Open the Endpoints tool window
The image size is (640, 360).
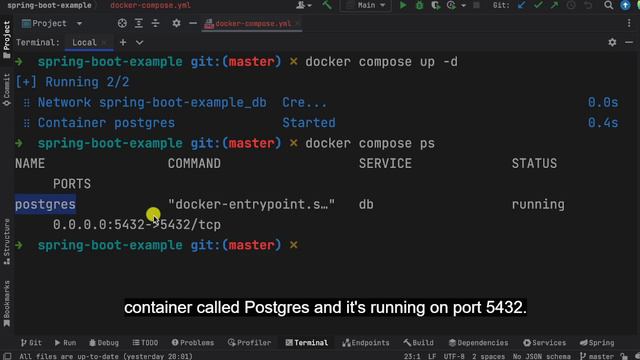point(366,343)
